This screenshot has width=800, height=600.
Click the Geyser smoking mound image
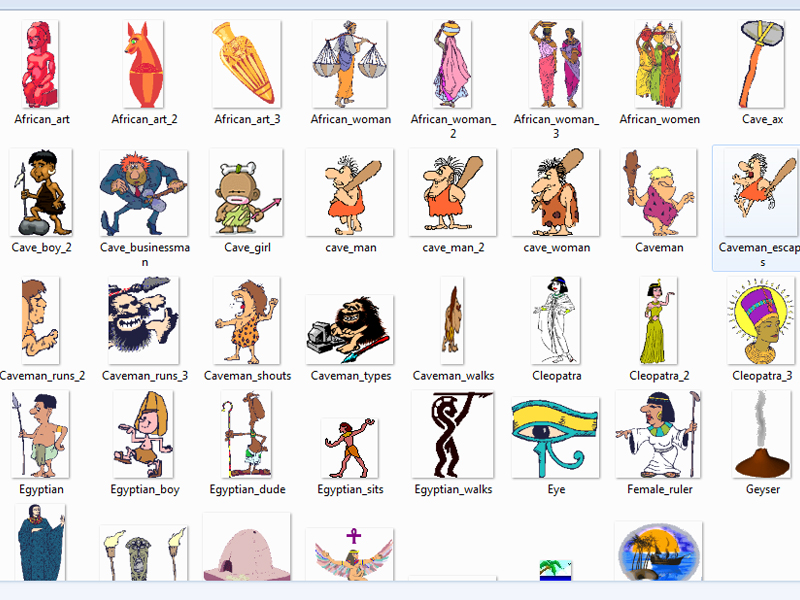762,435
